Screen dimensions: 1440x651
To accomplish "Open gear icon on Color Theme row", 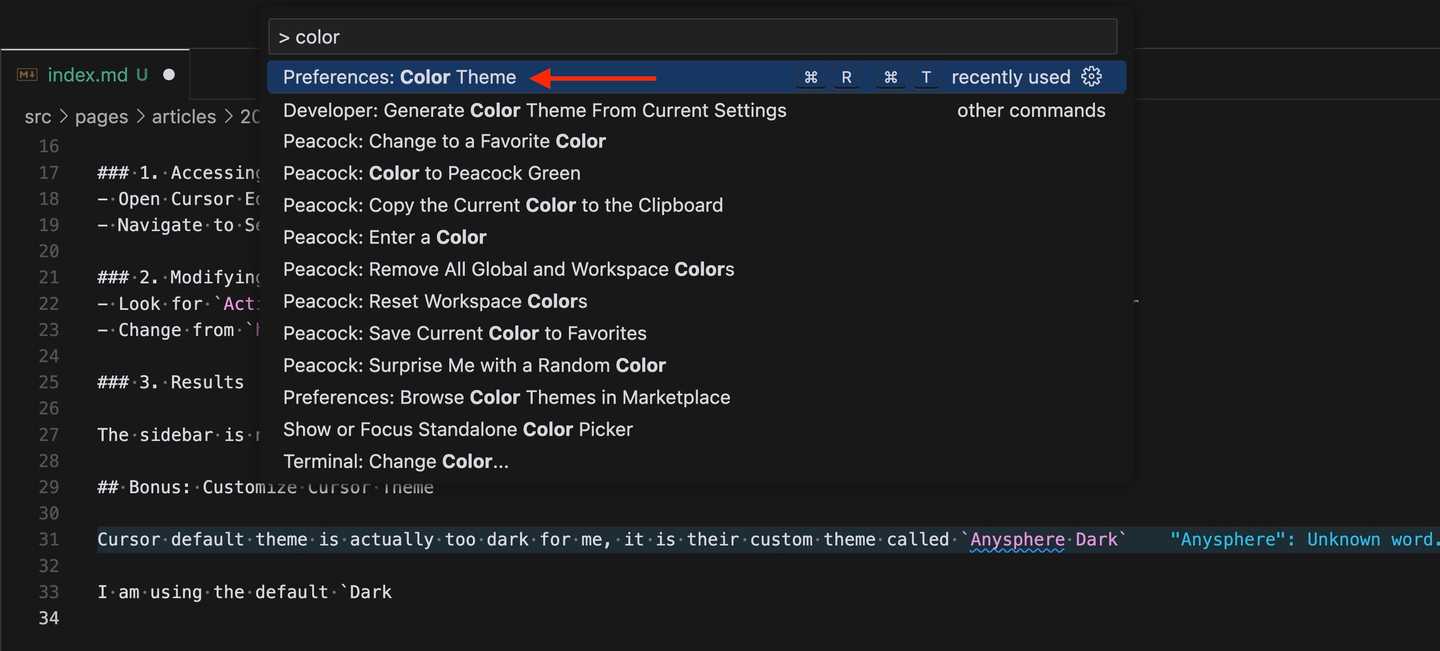I will 1092,77.
